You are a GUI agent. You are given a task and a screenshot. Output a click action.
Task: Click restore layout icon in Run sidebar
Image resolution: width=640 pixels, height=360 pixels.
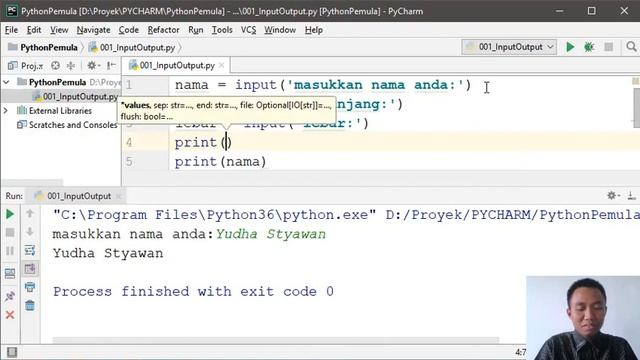(x=10, y=273)
